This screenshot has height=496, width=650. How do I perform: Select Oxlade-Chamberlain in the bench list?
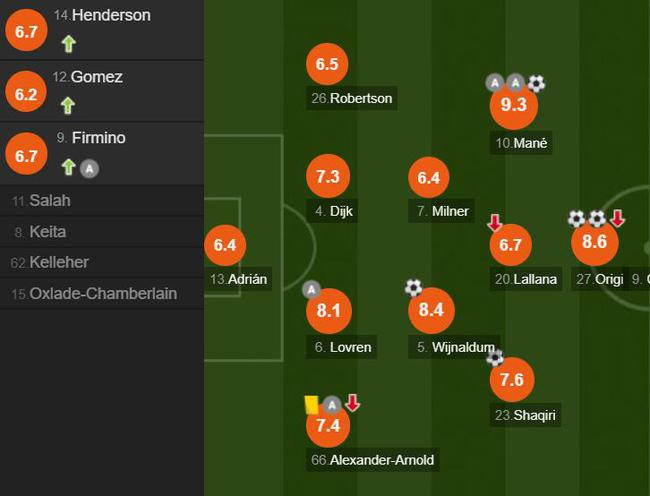(x=100, y=294)
